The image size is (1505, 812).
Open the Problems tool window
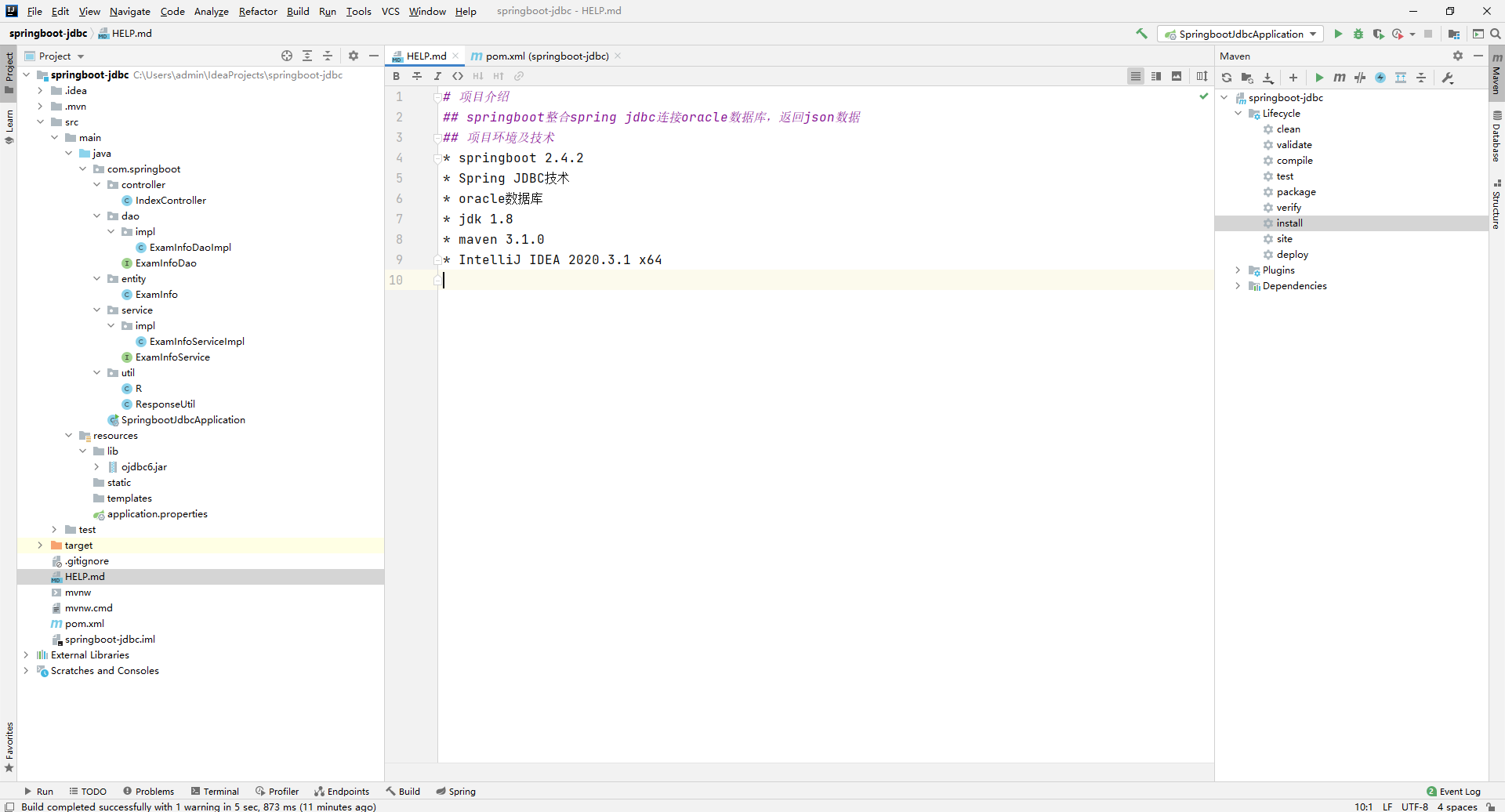click(x=148, y=791)
